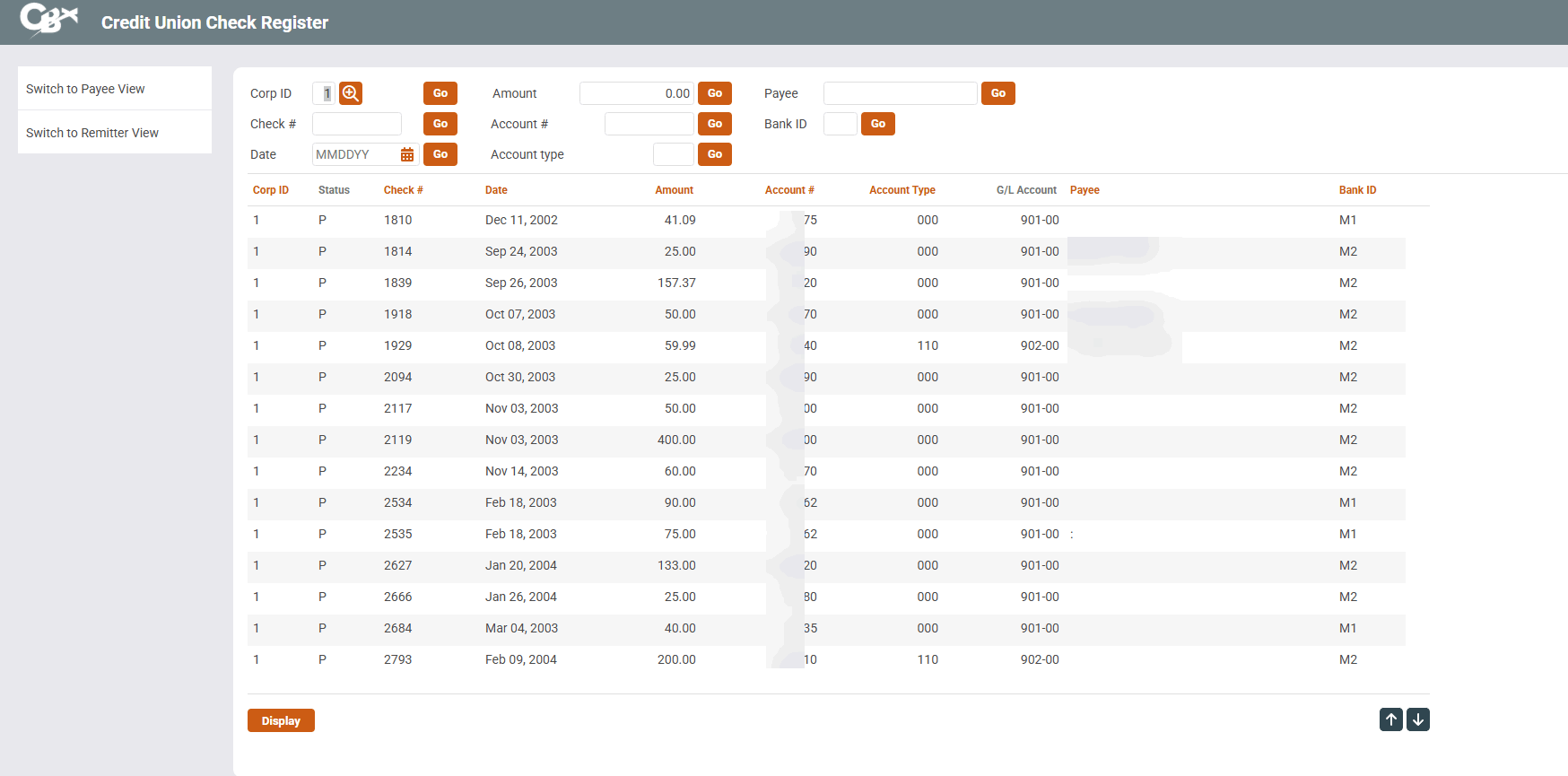The width and height of the screenshot is (1568, 776).
Task: Focus the Account type input field
Action: pos(674,154)
